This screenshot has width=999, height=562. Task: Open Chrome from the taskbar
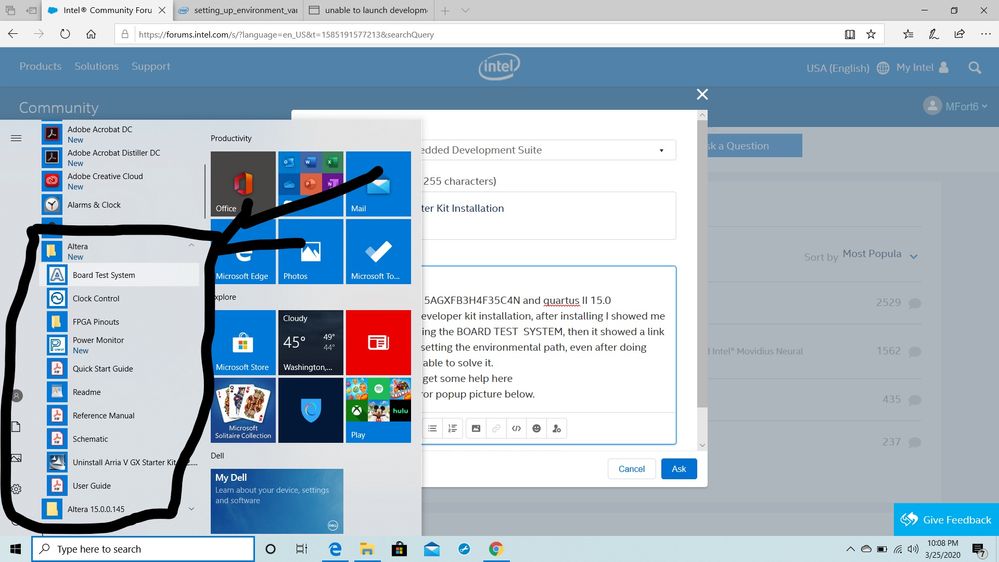[496, 549]
